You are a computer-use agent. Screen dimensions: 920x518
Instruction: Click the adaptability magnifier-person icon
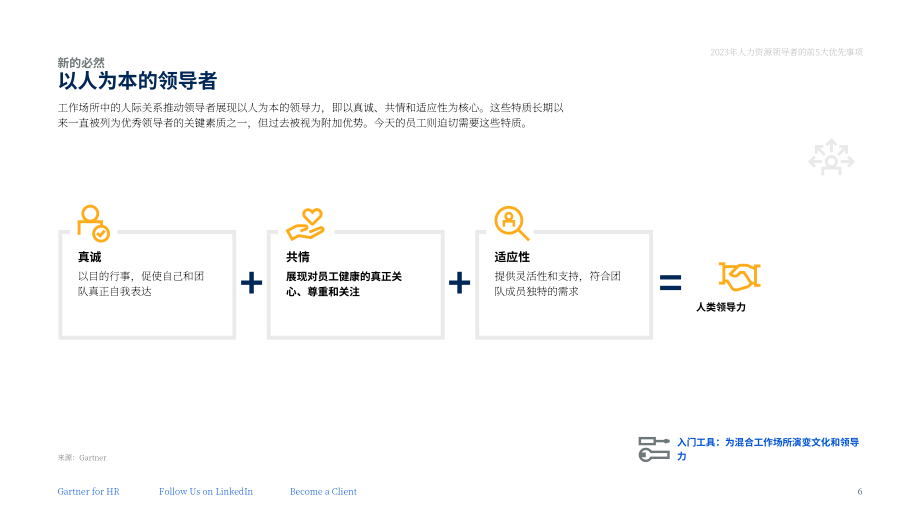click(x=512, y=223)
